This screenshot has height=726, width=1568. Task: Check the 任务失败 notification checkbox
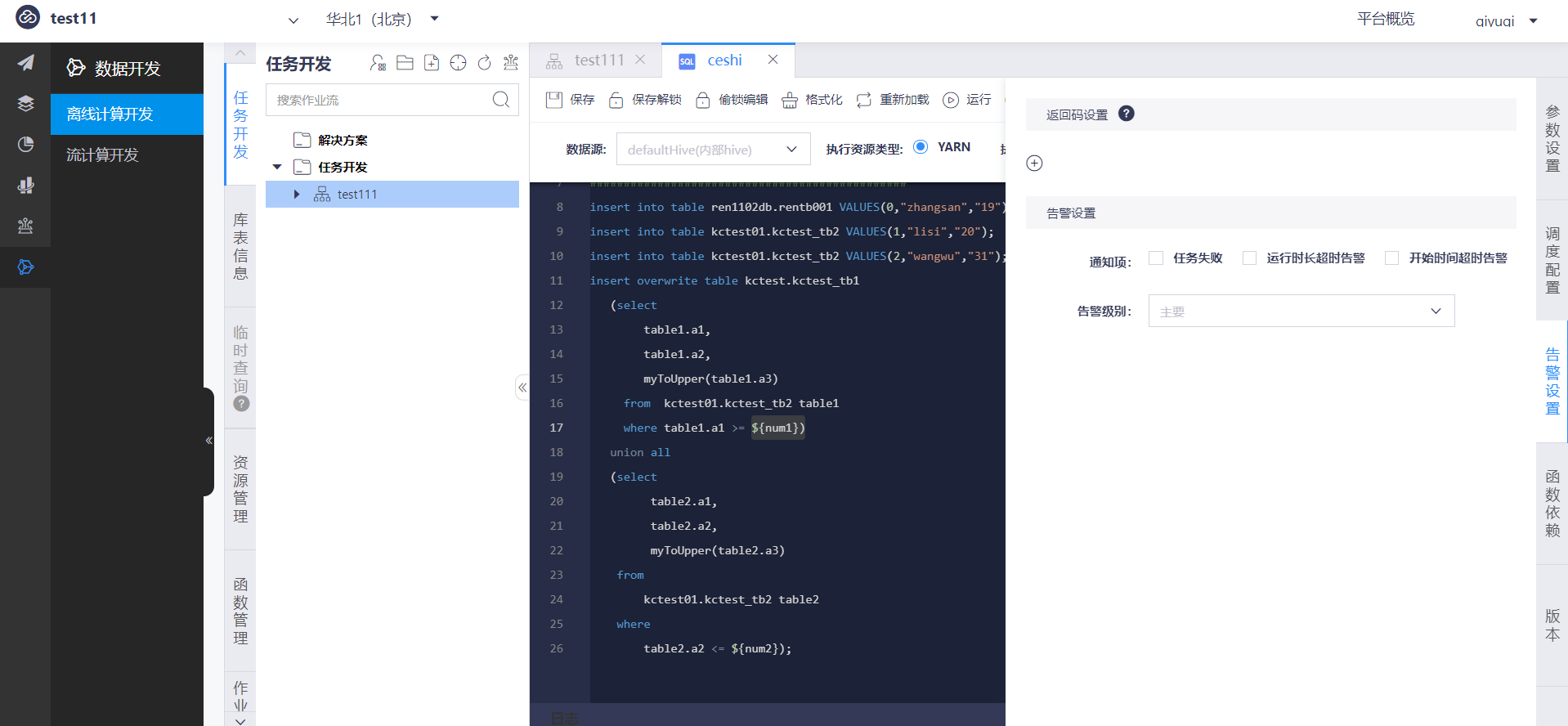click(x=1156, y=258)
